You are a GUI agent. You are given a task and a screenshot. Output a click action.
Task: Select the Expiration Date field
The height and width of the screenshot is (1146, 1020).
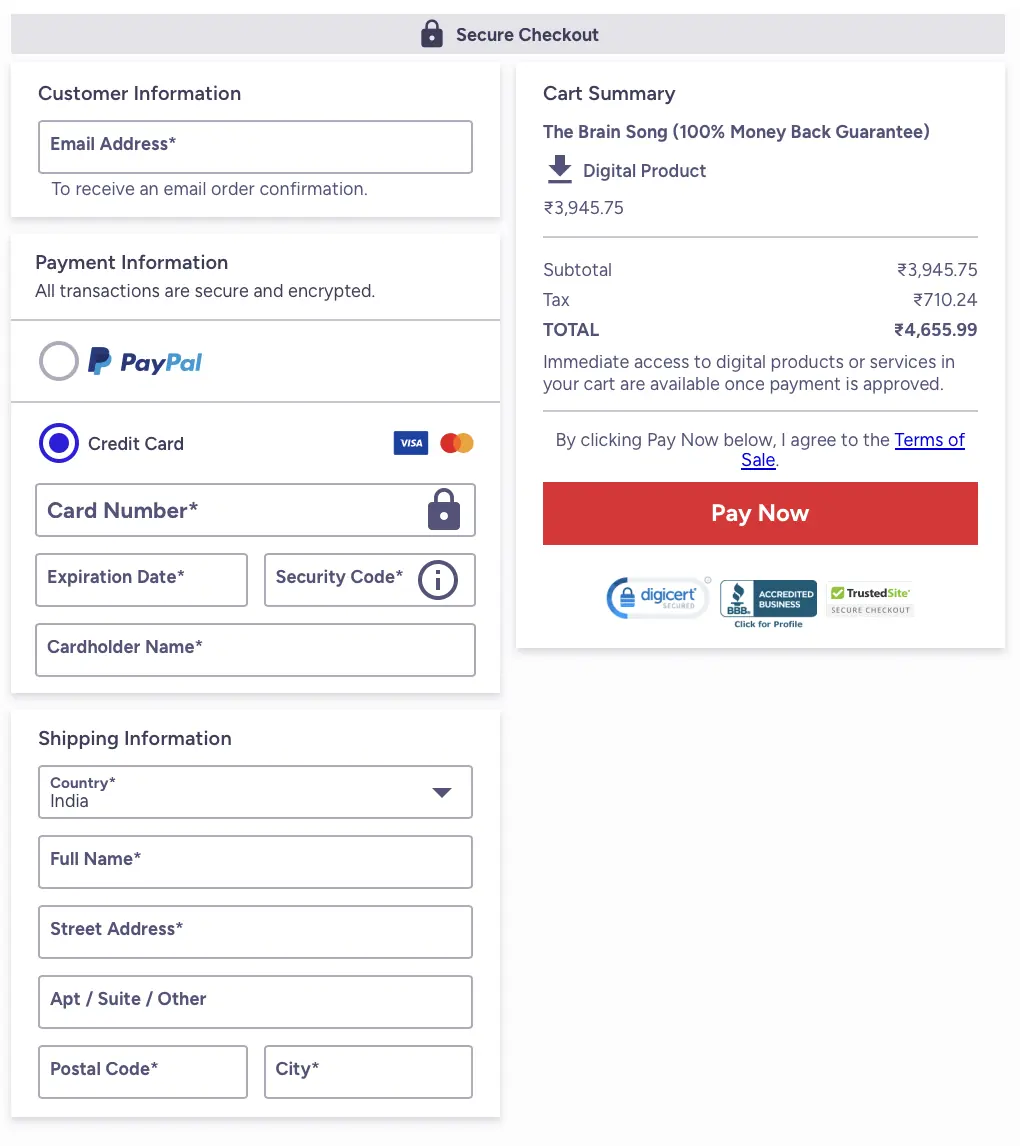pos(141,580)
